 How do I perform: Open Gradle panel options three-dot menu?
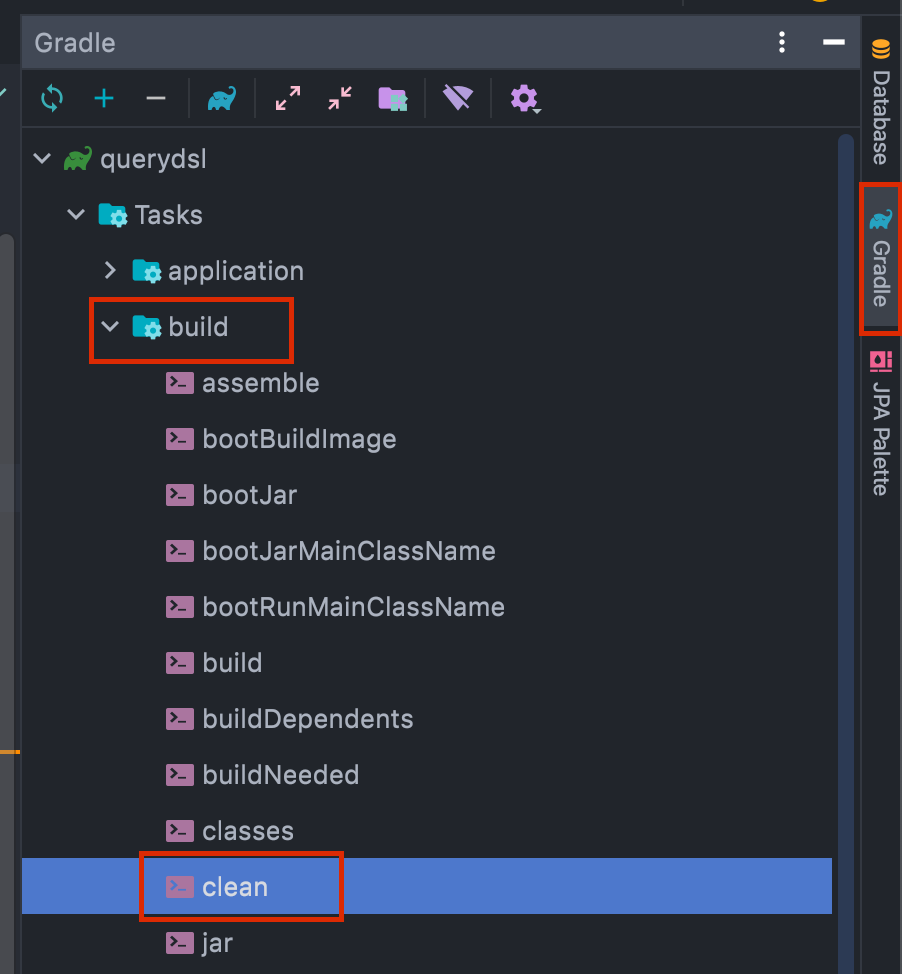(782, 43)
